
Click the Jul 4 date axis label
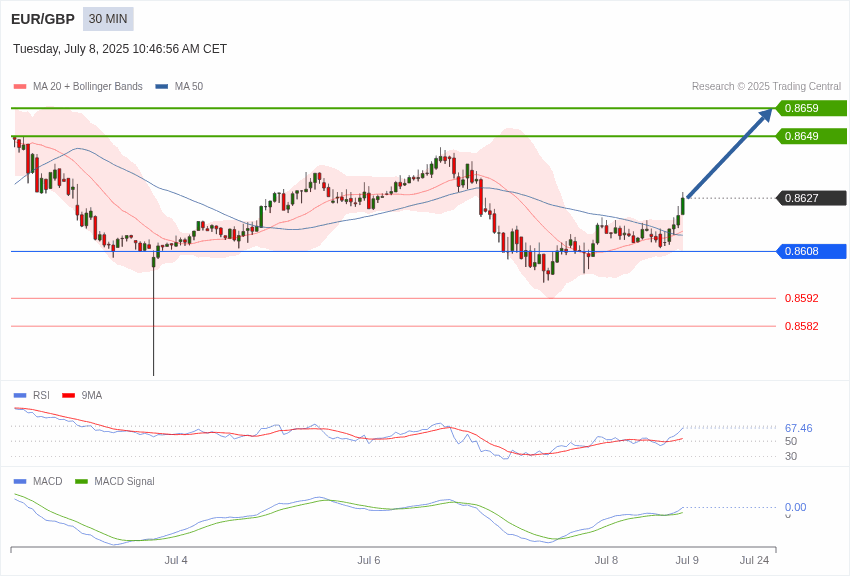click(176, 560)
